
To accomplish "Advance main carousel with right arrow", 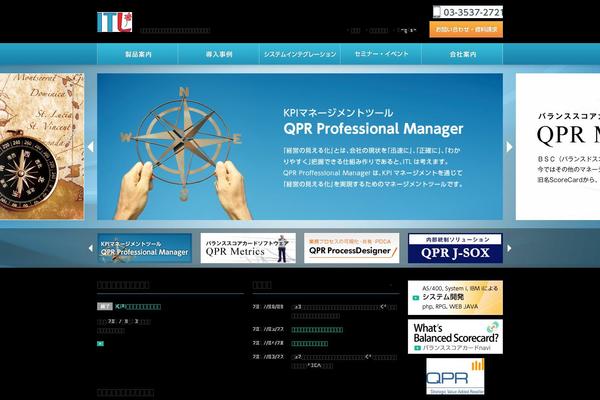I will (x=509, y=147).
